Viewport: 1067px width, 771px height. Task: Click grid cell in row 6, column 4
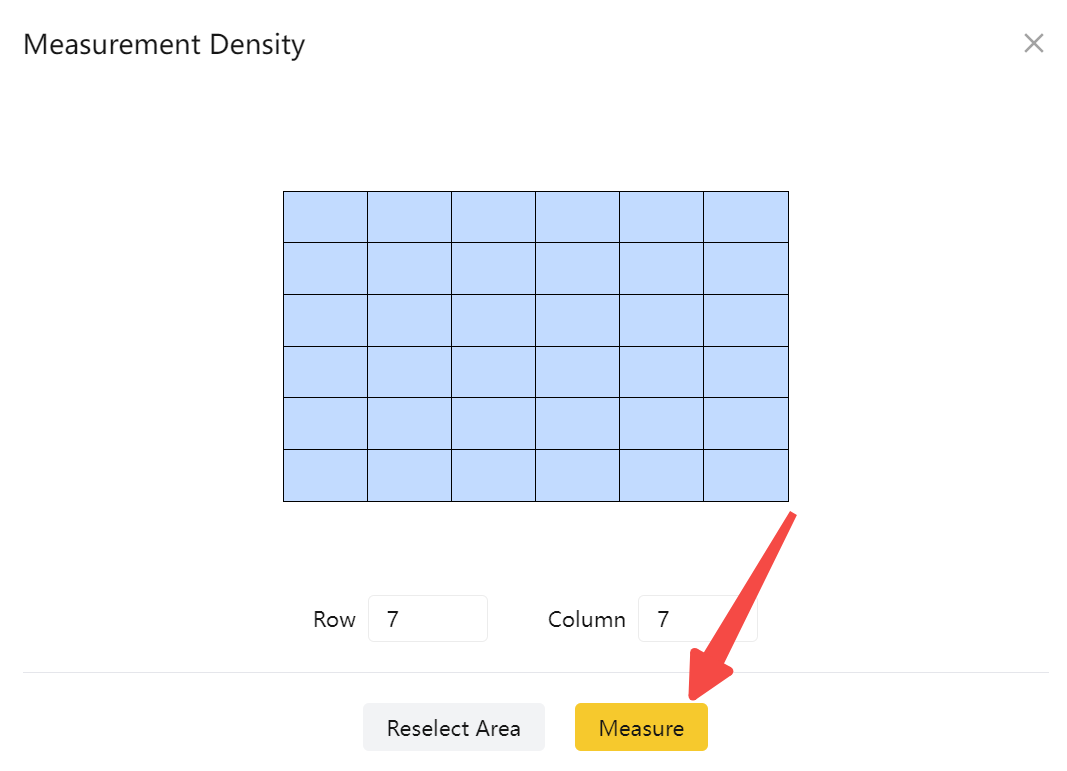pyautogui.click(x=578, y=475)
